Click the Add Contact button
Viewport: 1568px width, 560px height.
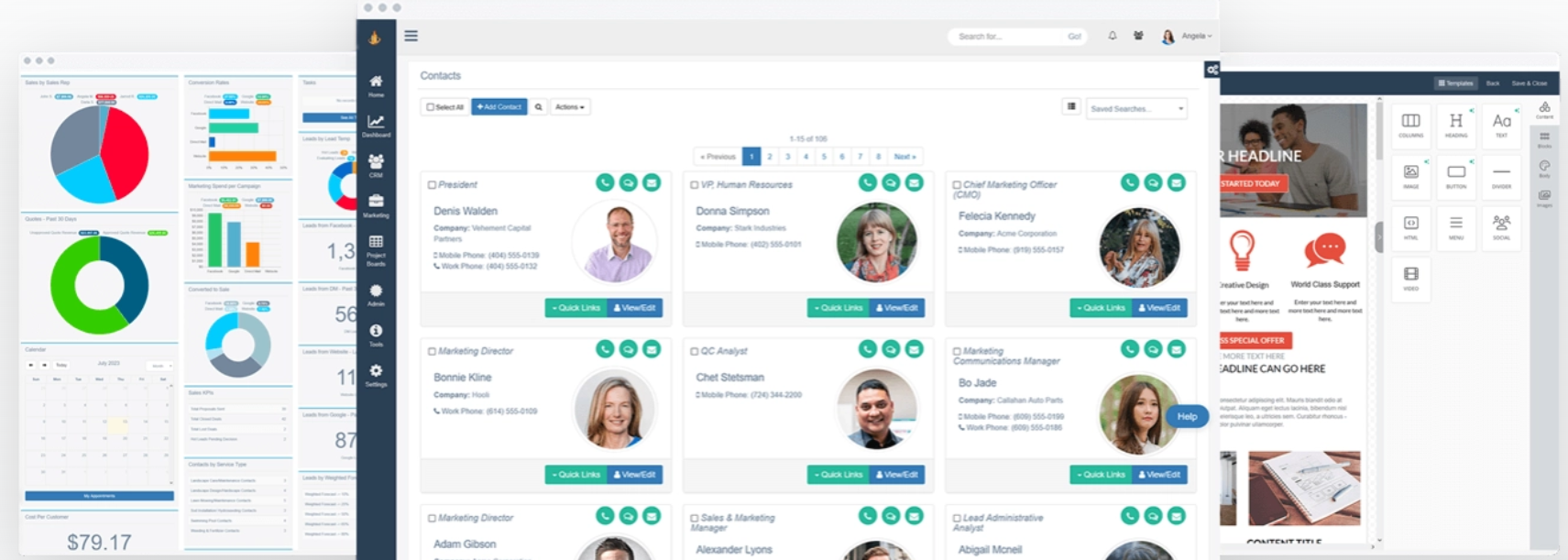pyautogui.click(x=499, y=107)
